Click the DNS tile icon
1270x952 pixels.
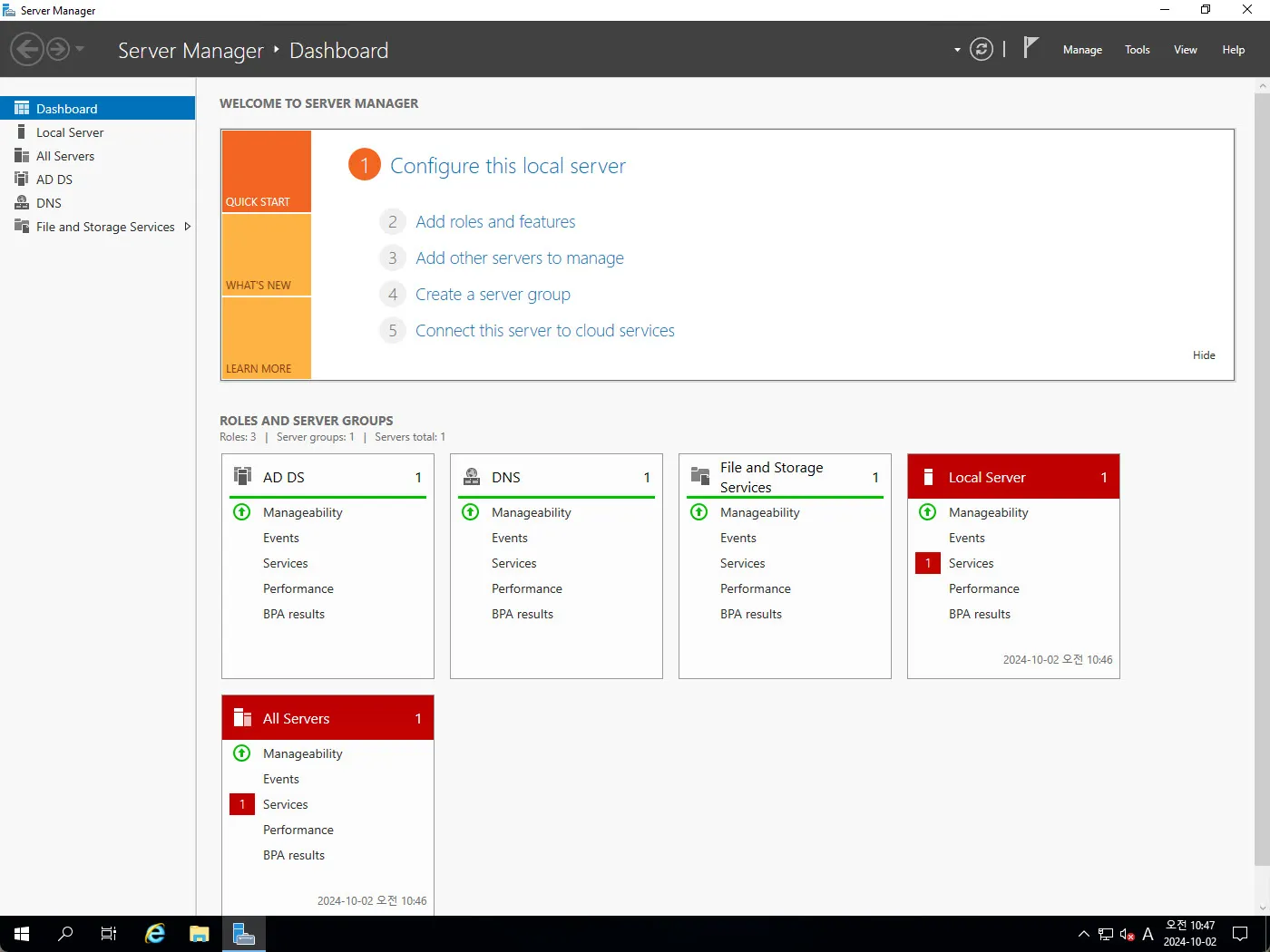click(x=472, y=477)
